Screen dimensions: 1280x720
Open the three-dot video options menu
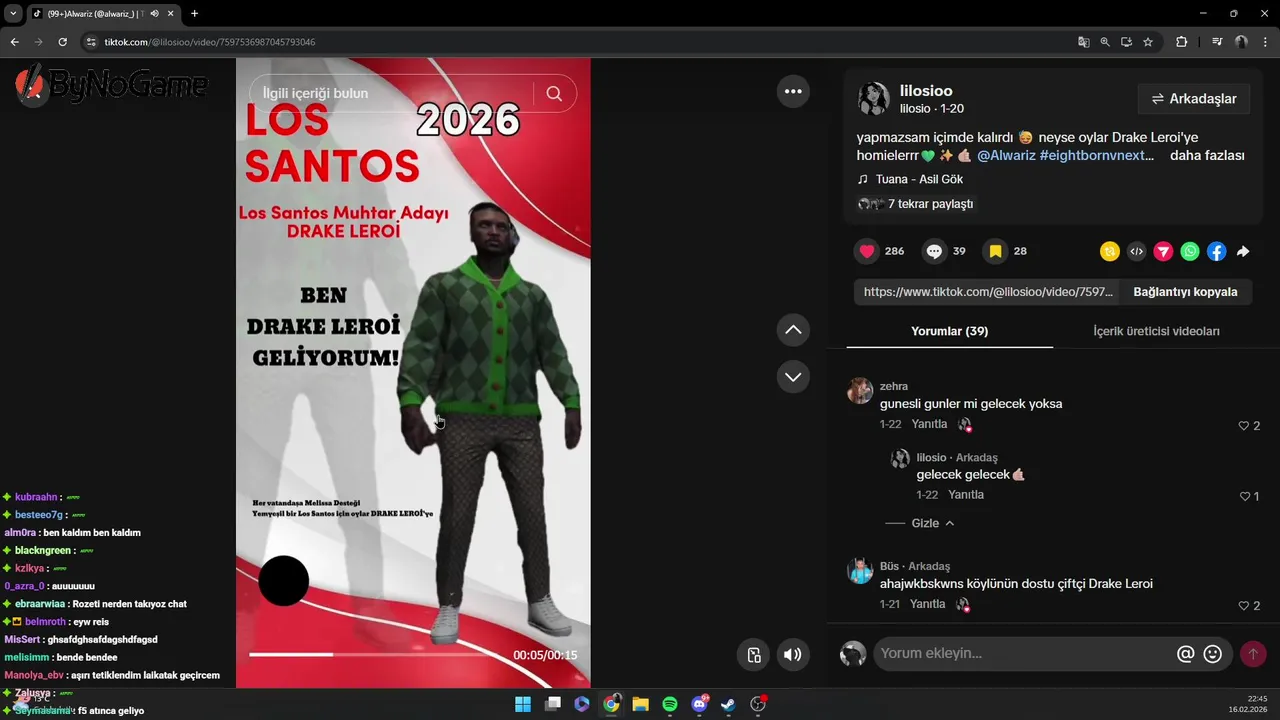[x=793, y=91]
